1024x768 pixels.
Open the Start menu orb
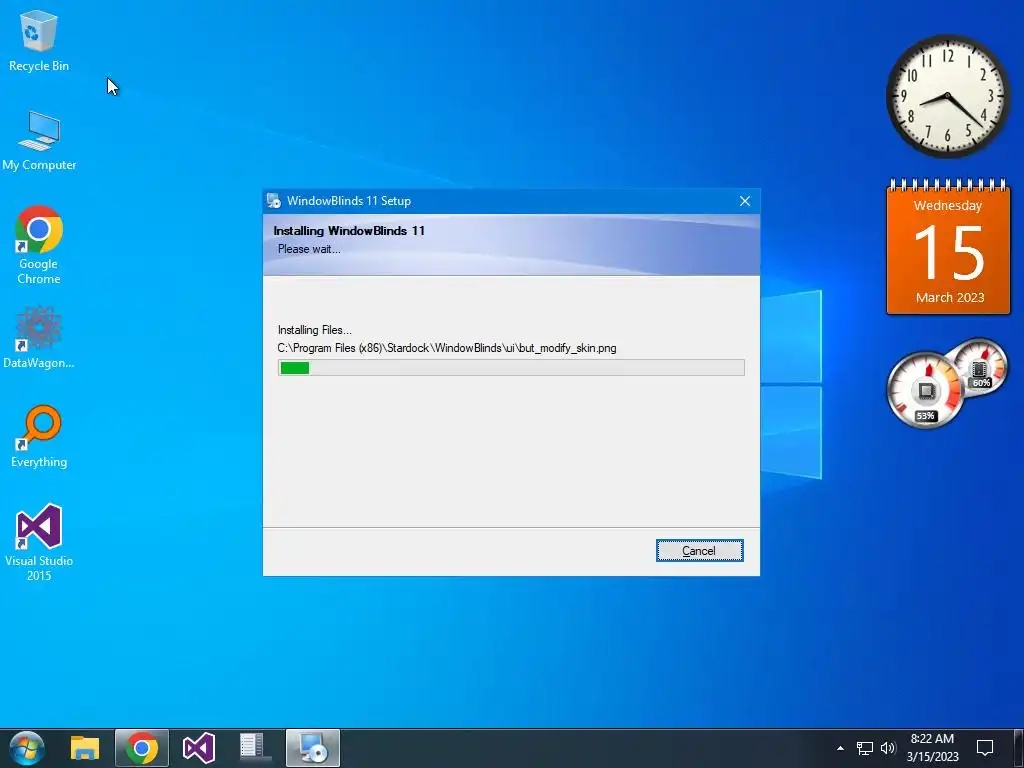27,748
